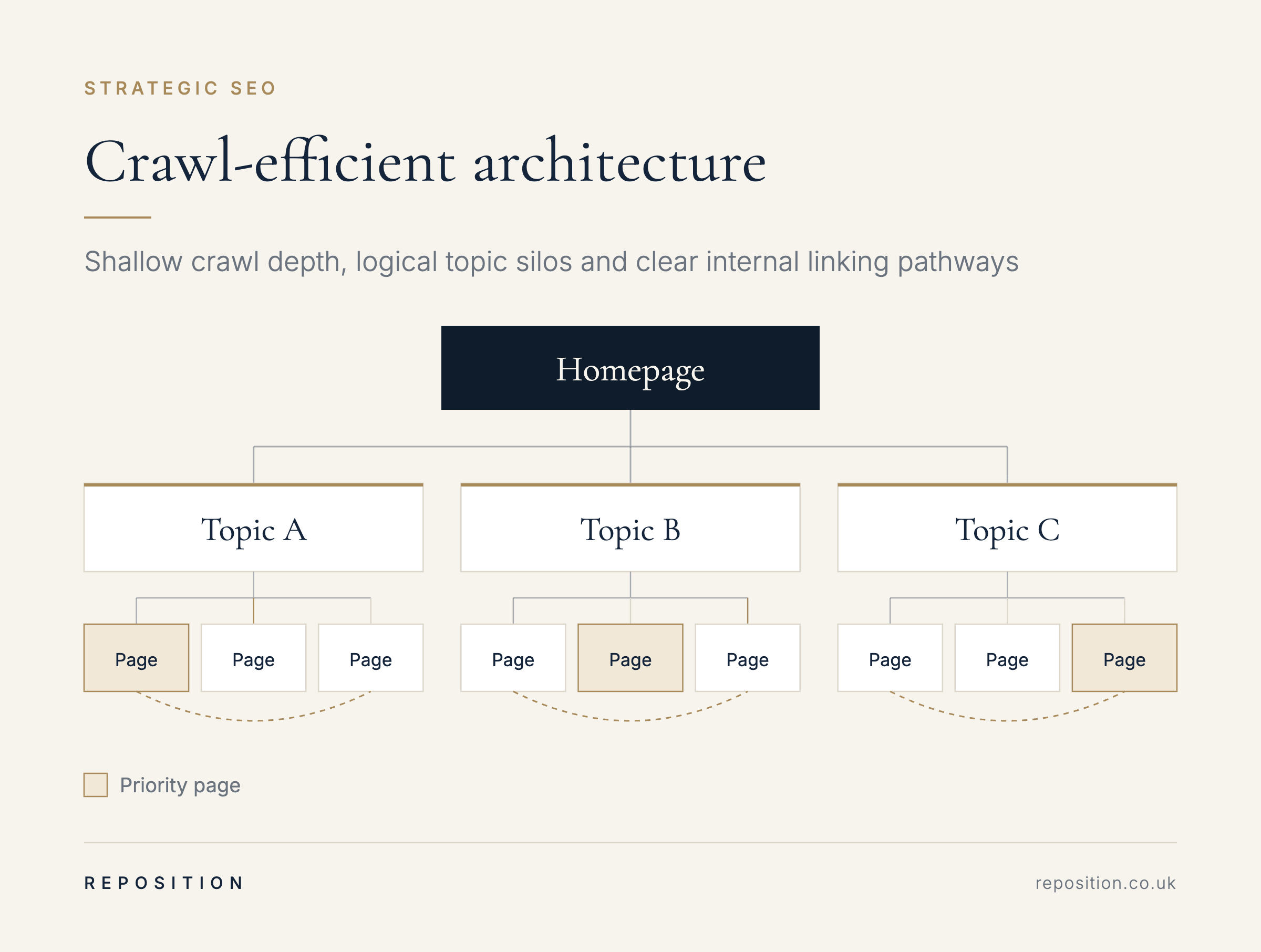Select the Topic C box
Viewport: 1261px width, 952px height.
(x=1007, y=528)
